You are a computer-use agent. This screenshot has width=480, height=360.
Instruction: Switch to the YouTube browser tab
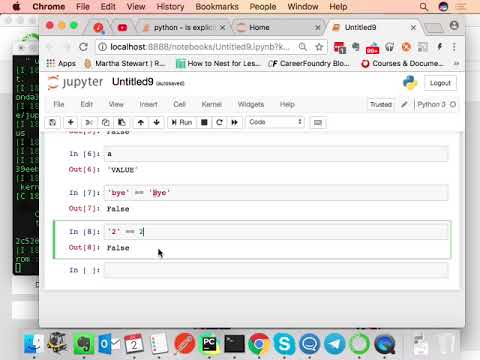coord(122,27)
